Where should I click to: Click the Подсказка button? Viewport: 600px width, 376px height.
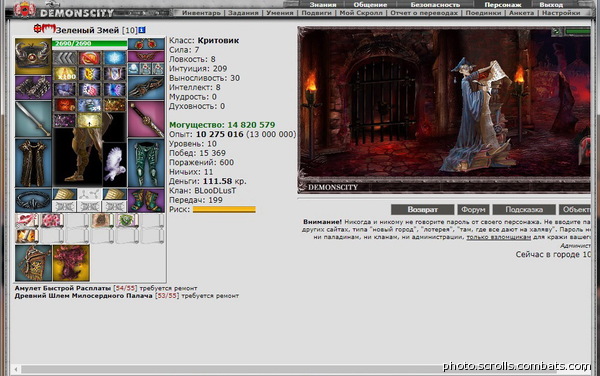point(524,210)
